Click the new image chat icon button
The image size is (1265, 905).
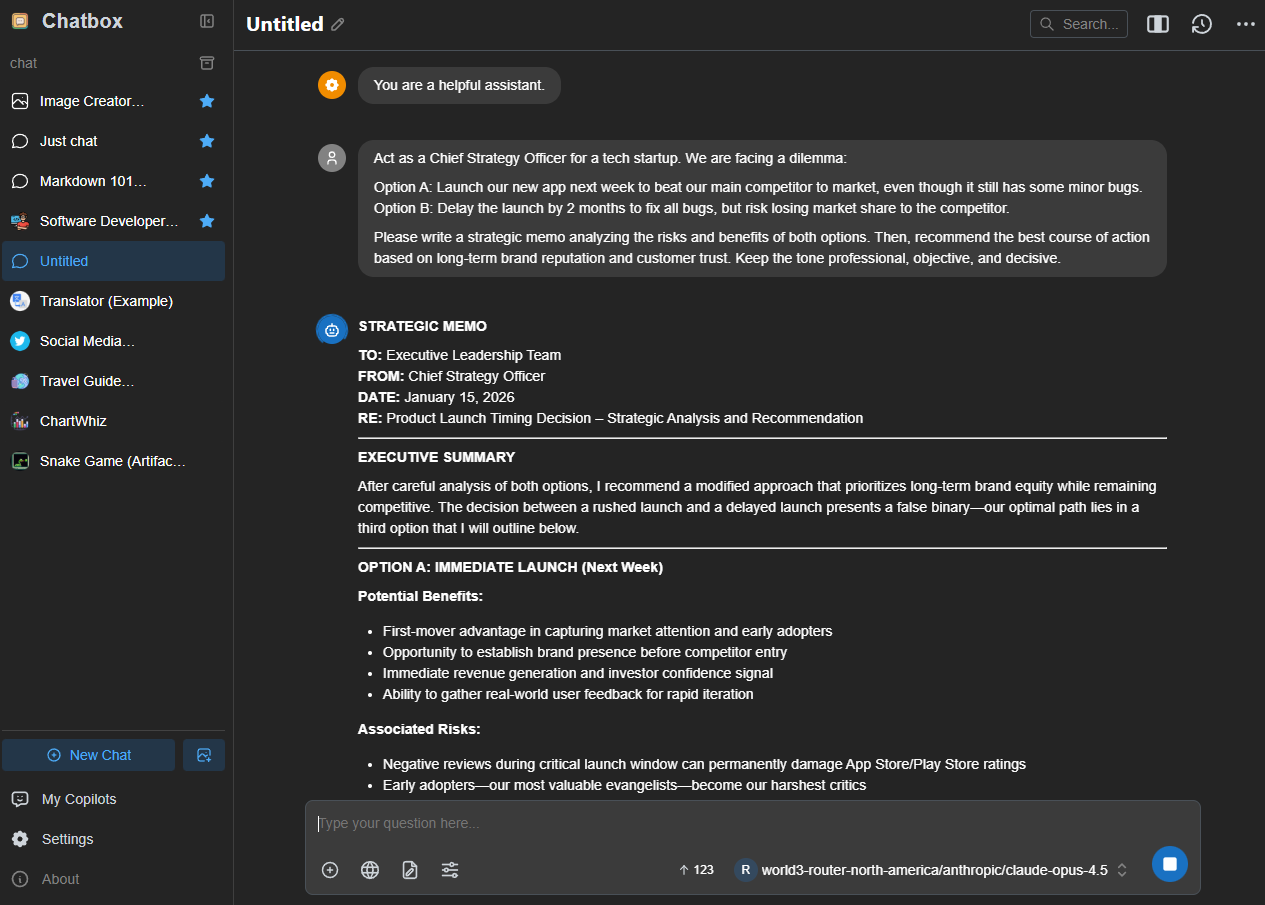click(204, 755)
